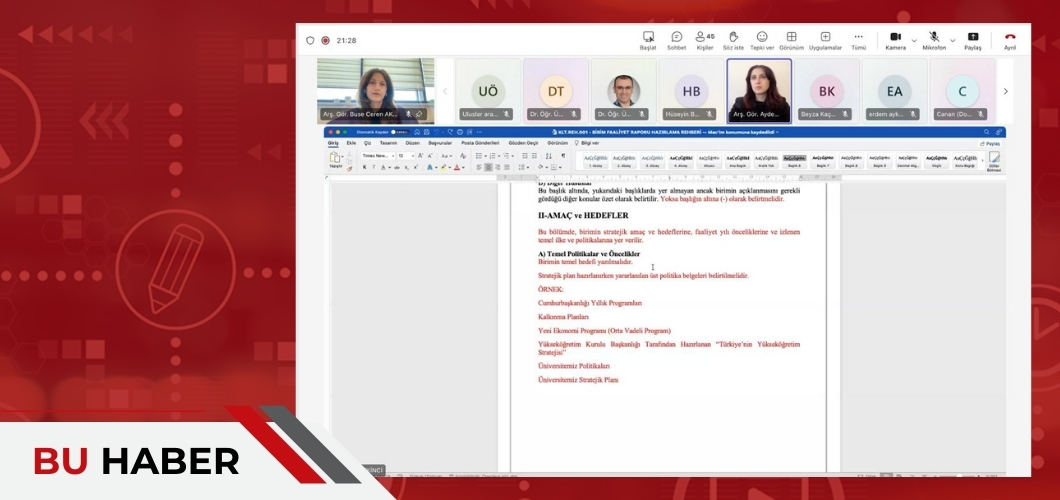This screenshot has width=1060, height=500.
Task: Open Tepki ver reactions
Action: 762,40
